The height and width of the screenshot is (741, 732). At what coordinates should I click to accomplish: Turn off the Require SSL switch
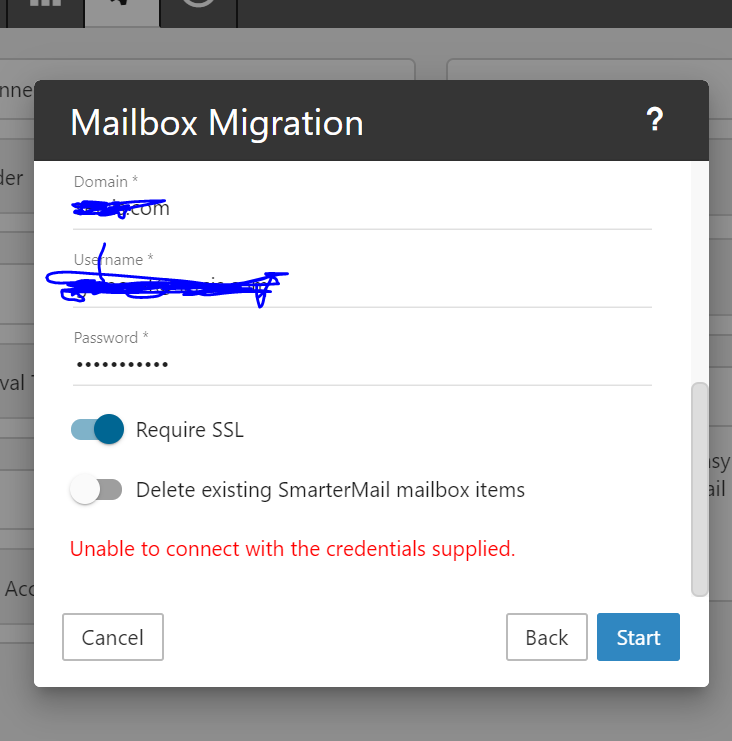[x=98, y=430]
